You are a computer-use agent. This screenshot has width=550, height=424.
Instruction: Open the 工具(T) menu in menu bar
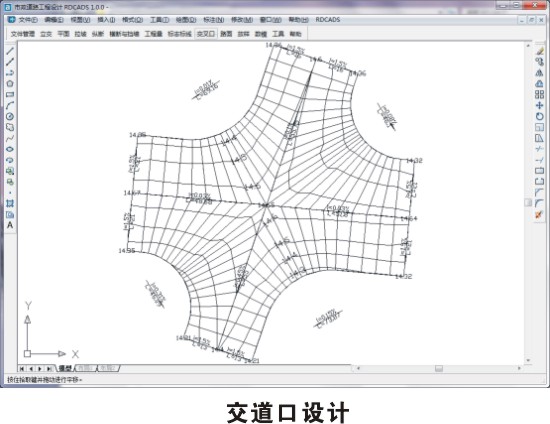160,20
